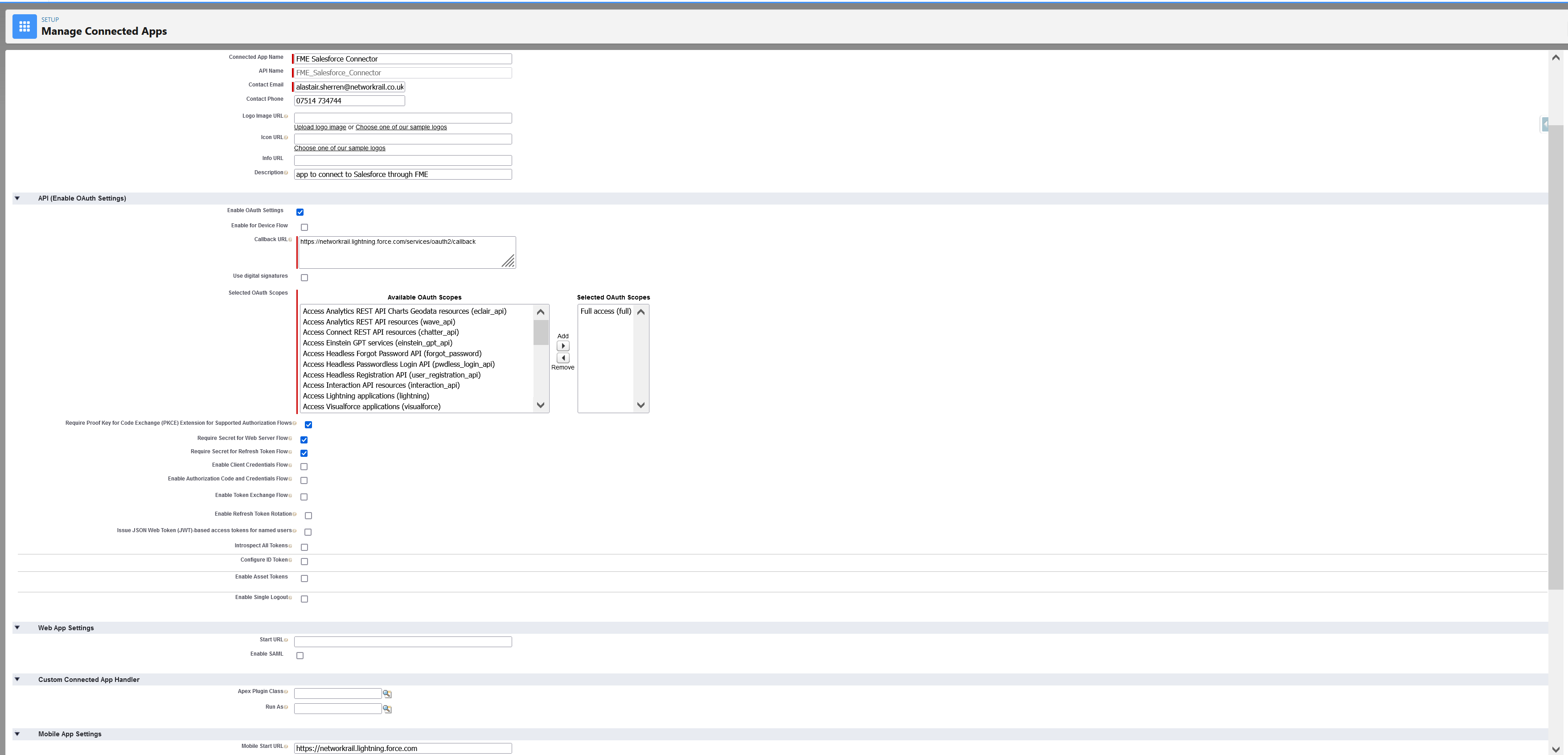Uncheck Require PKCE Extension checkbox
Screen dimensions: 1568x755
(x=308, y=424)
